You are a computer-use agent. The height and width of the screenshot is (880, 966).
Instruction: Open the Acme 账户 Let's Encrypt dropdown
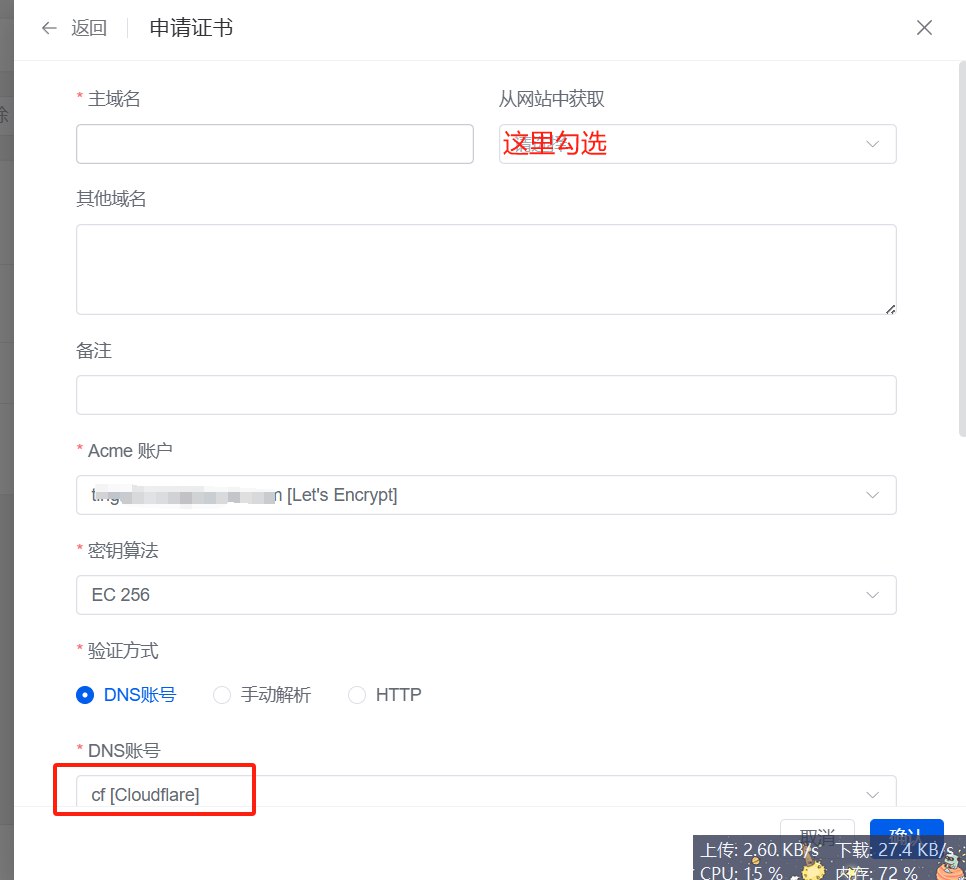pos(486,495)
